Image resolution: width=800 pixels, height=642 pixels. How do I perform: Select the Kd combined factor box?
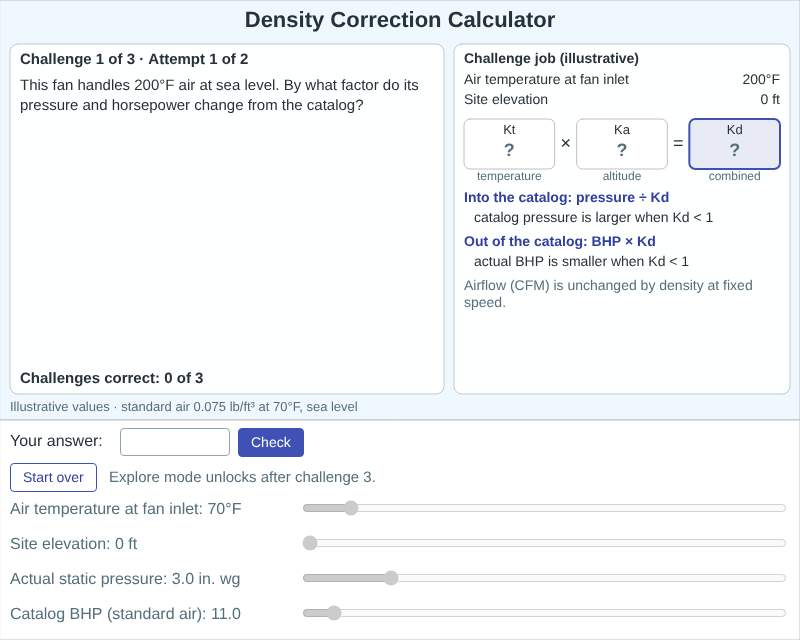click(735, 144)
